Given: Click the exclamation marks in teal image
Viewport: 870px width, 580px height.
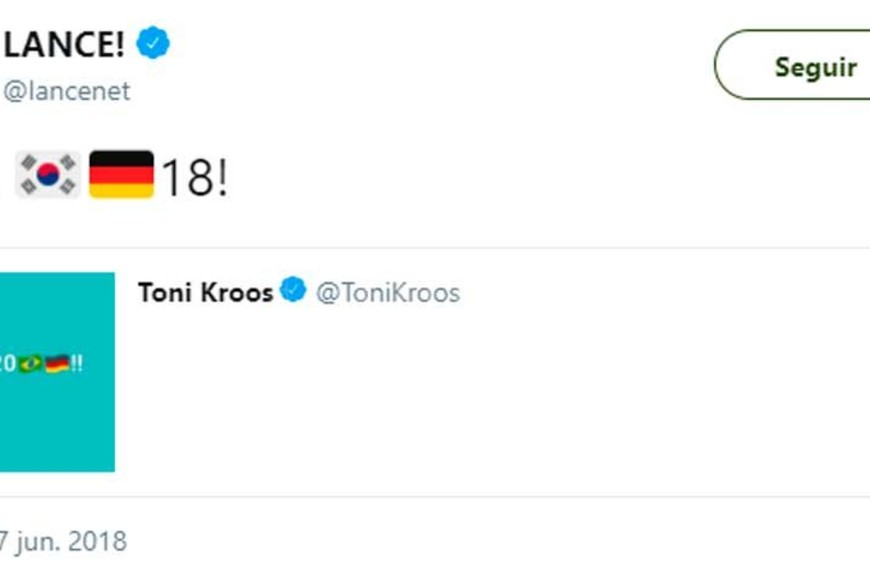Looking at the screenshot, I should (77, 364).
